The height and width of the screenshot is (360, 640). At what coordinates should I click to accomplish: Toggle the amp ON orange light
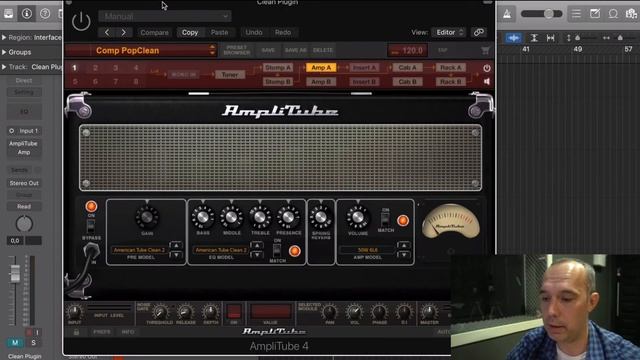91,207
